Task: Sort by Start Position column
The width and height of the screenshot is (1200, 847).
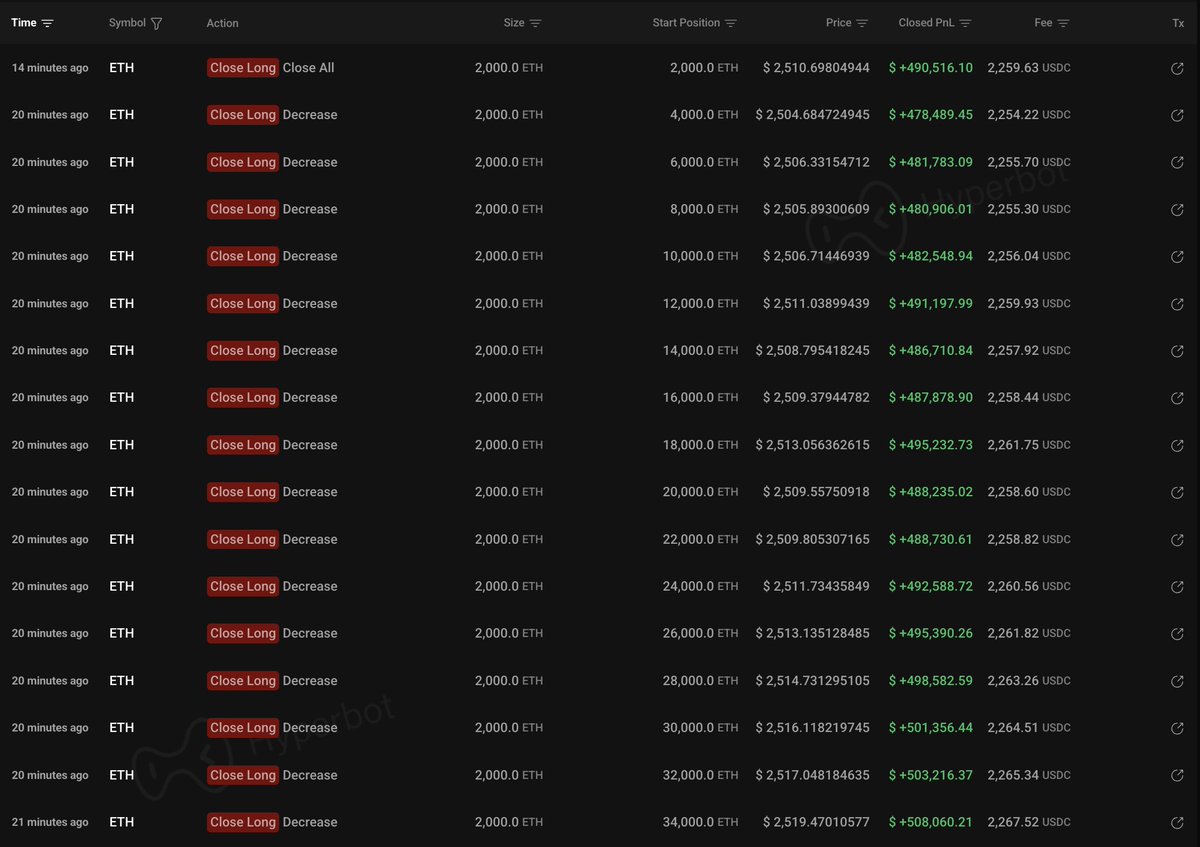Action: [730, 23]
